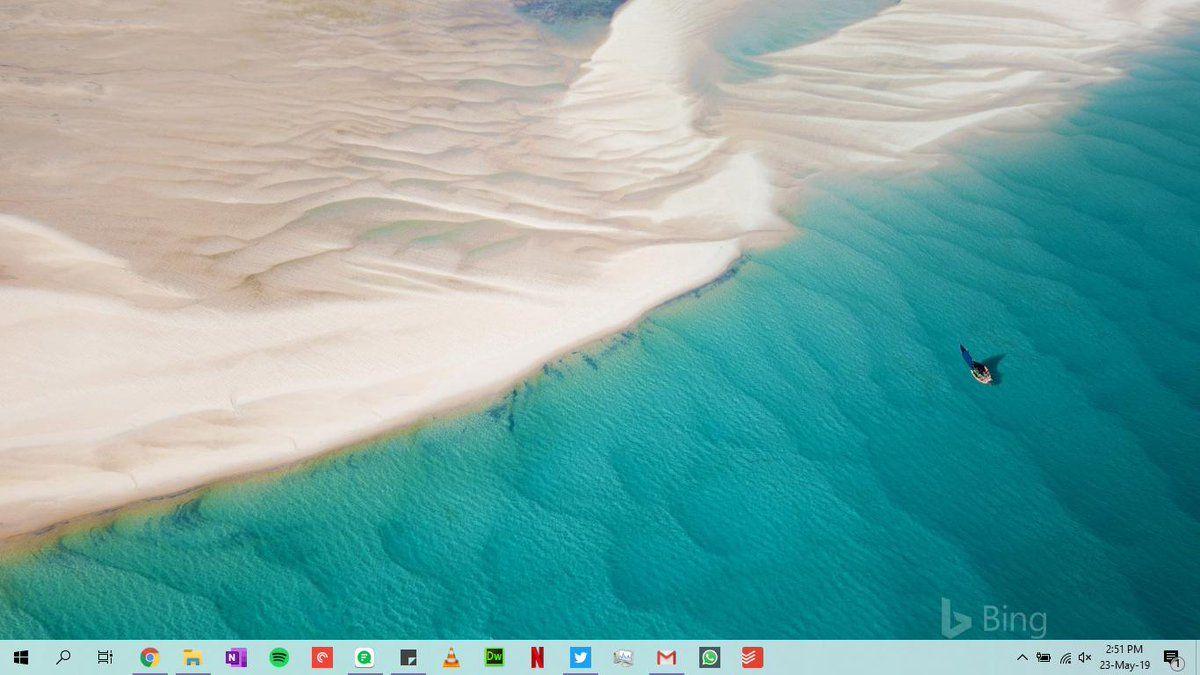The width and height of the screenshot is (1200, 675).
Task: Open Windows Search
Action: point(64,658)
